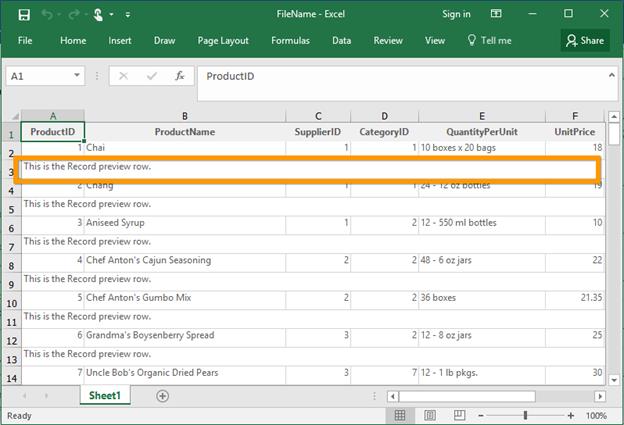The image size is (624, 425).
Task: Click the Redo arrow icon
Action: (x=74, y=15)
